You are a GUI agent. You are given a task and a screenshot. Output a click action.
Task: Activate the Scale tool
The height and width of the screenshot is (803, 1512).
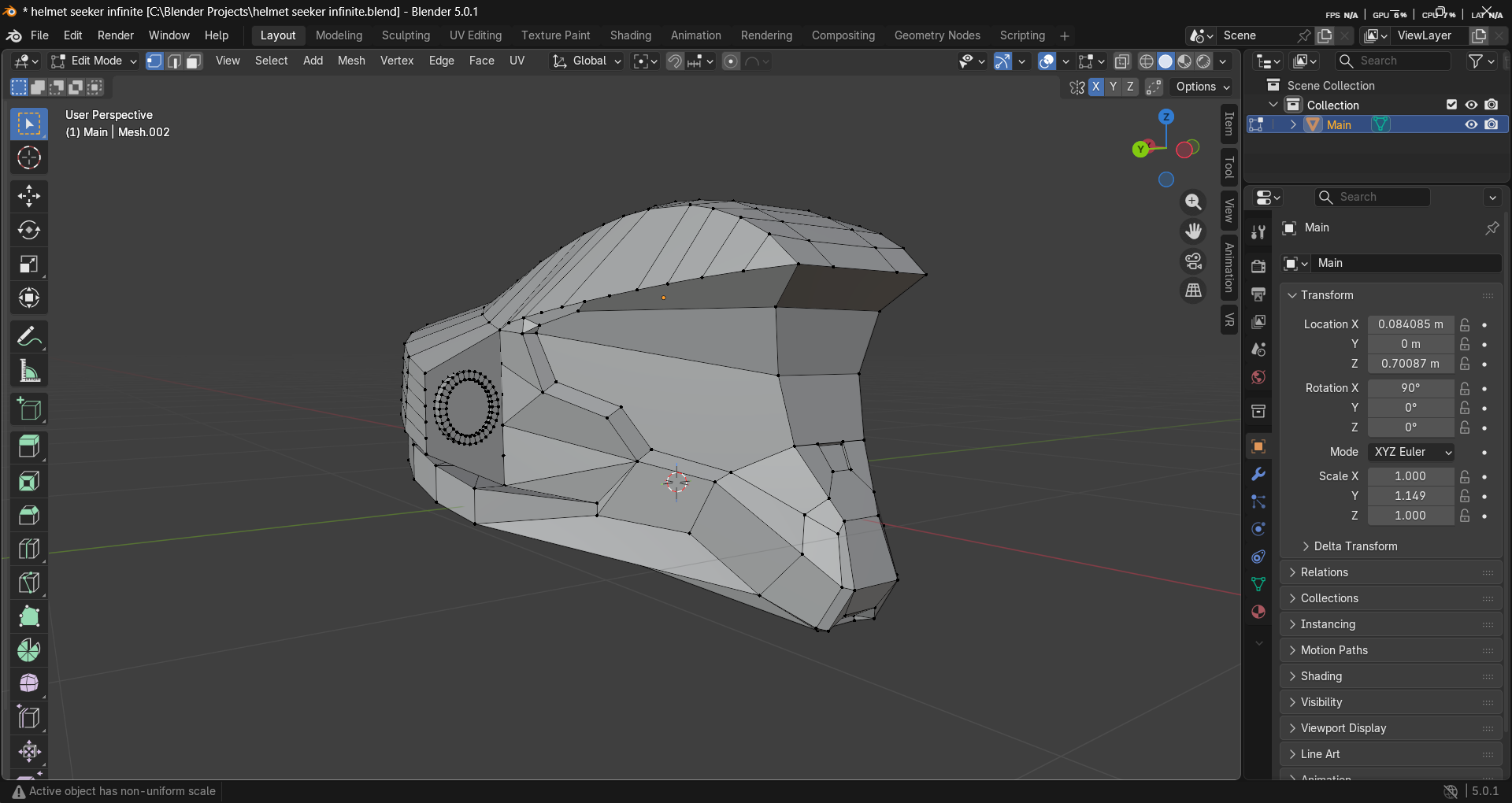tap(29, 264)
